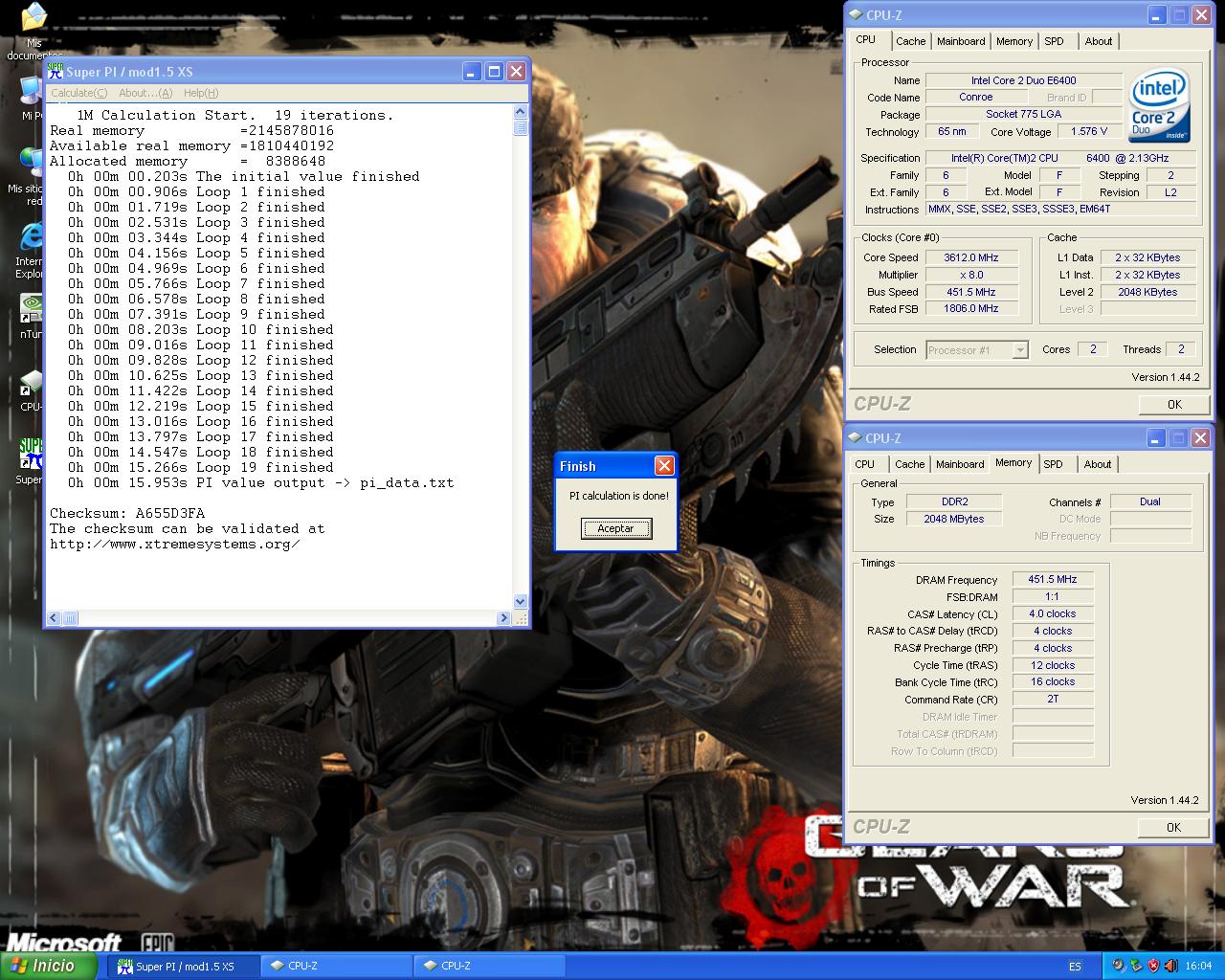The image size is (1225, 980).
Task: Click the Super PI vertical scrollbar thumb
Action: click(521, 127)
